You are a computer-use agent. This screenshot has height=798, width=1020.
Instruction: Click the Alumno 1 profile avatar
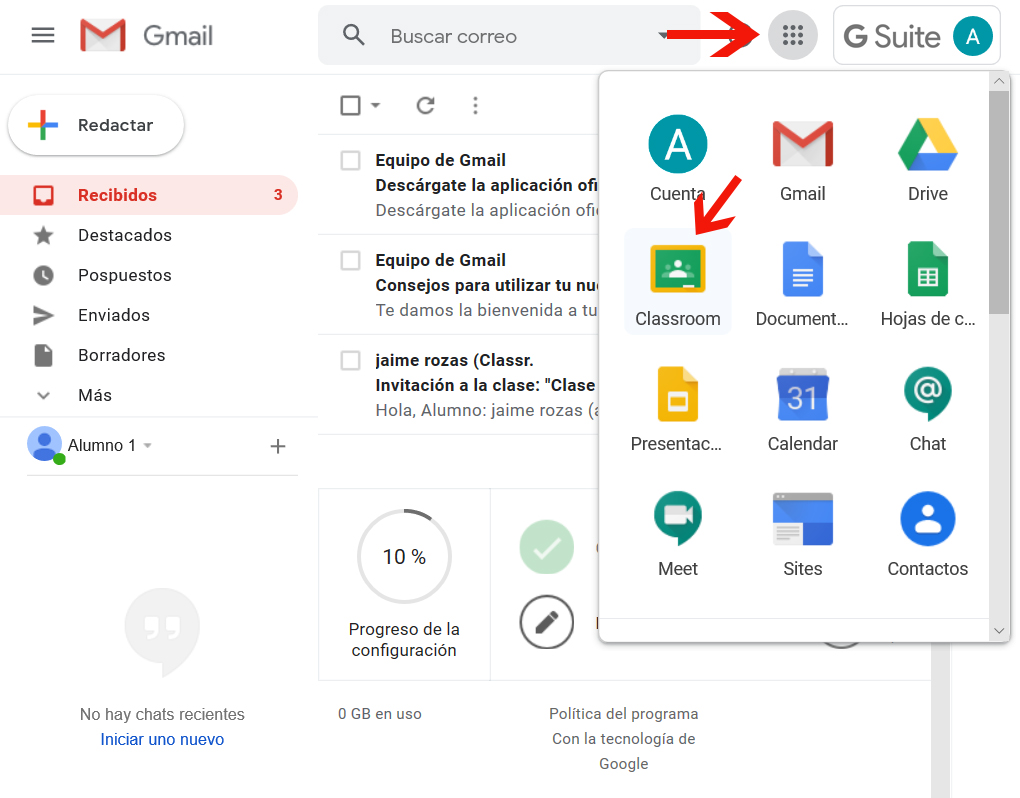click(x=44, y=444)
